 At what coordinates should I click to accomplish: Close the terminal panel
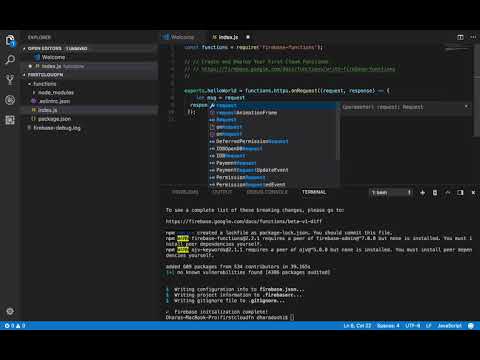tap(473, 192)
